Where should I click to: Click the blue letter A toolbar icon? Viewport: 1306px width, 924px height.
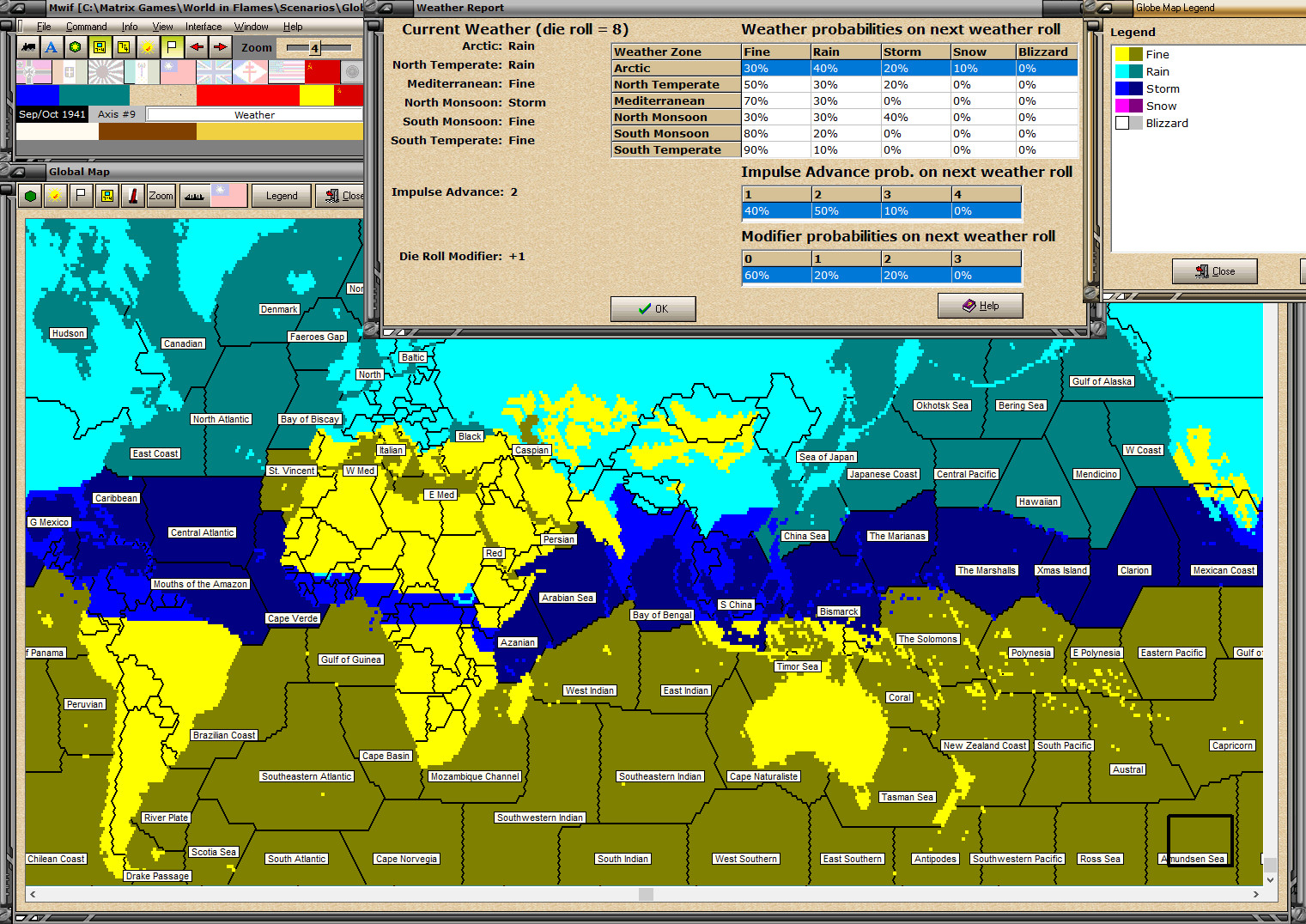pos(52,47)
